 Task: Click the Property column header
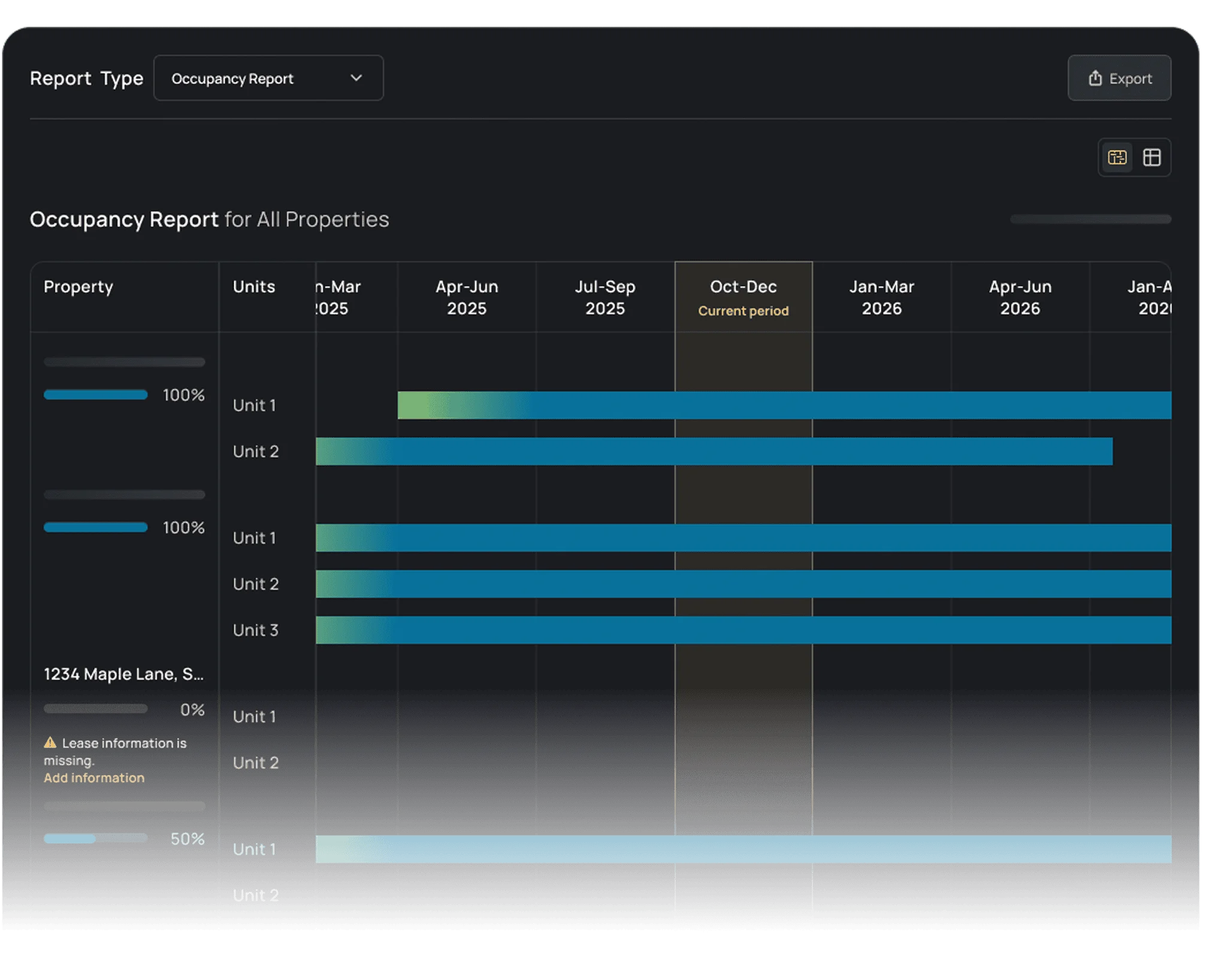[78, 286]
